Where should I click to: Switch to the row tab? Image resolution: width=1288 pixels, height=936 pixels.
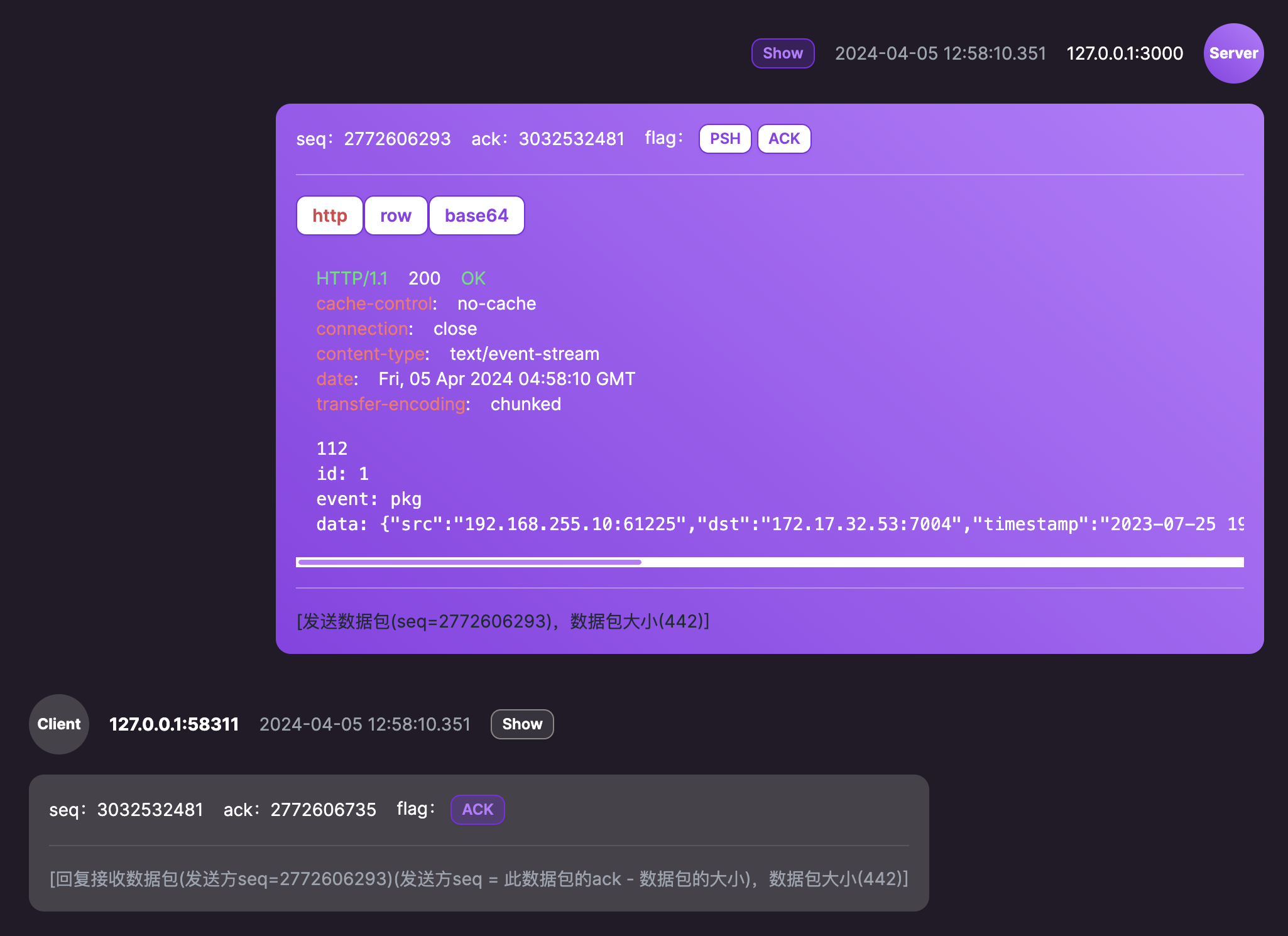[396, 215]
